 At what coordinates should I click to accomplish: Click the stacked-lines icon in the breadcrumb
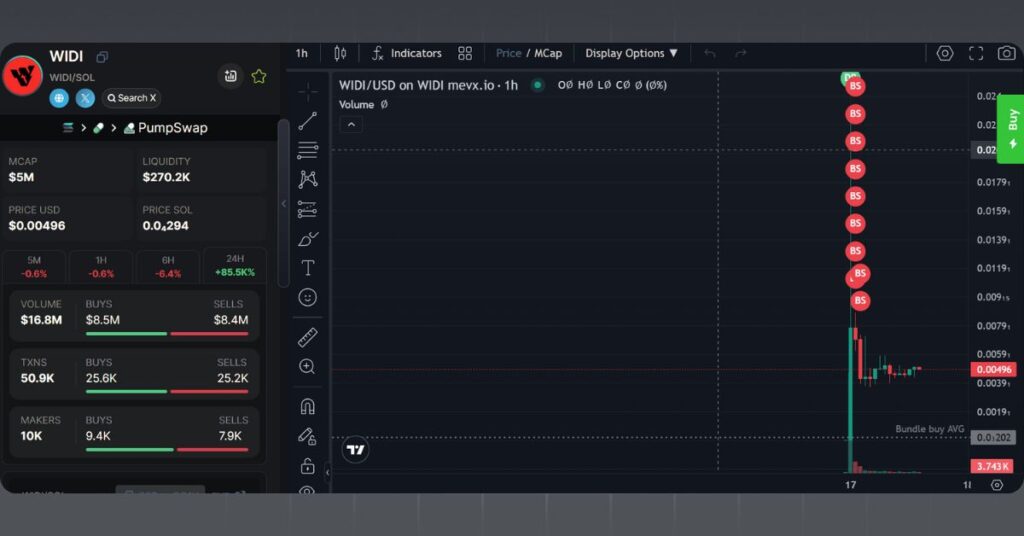[68, 128]
